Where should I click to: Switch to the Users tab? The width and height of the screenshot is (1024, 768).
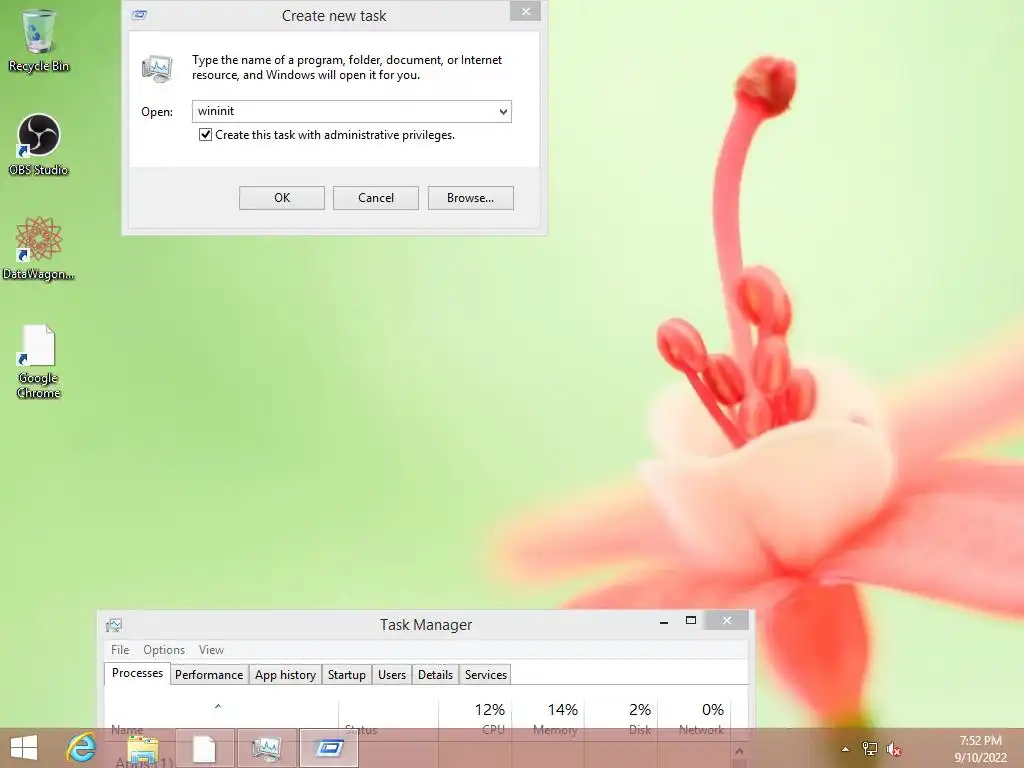[x=392, y=675]
